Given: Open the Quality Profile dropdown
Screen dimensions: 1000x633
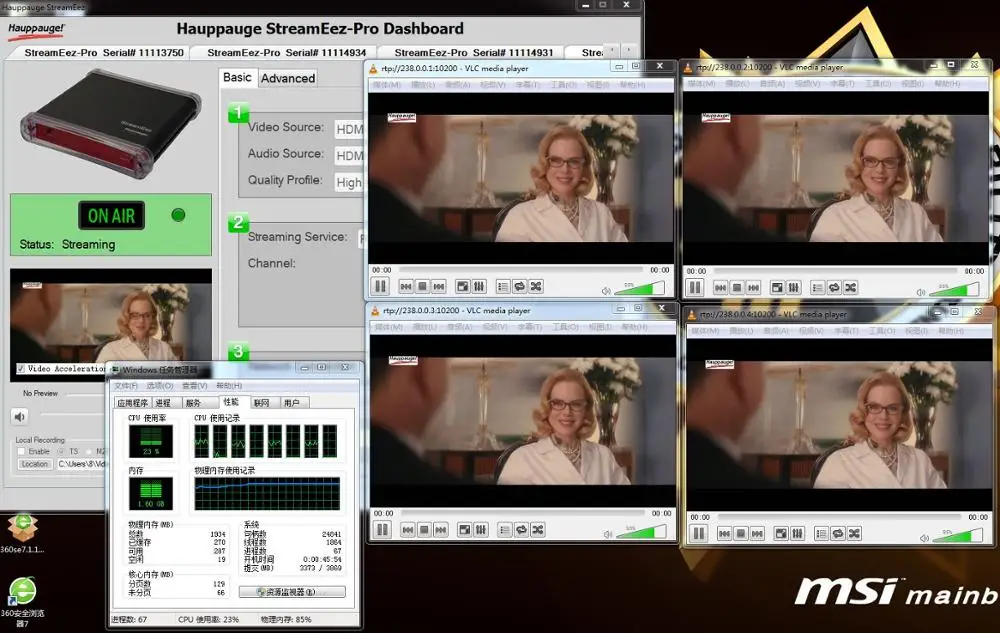Looking at the screenshot, I should (x=349, y=182).
